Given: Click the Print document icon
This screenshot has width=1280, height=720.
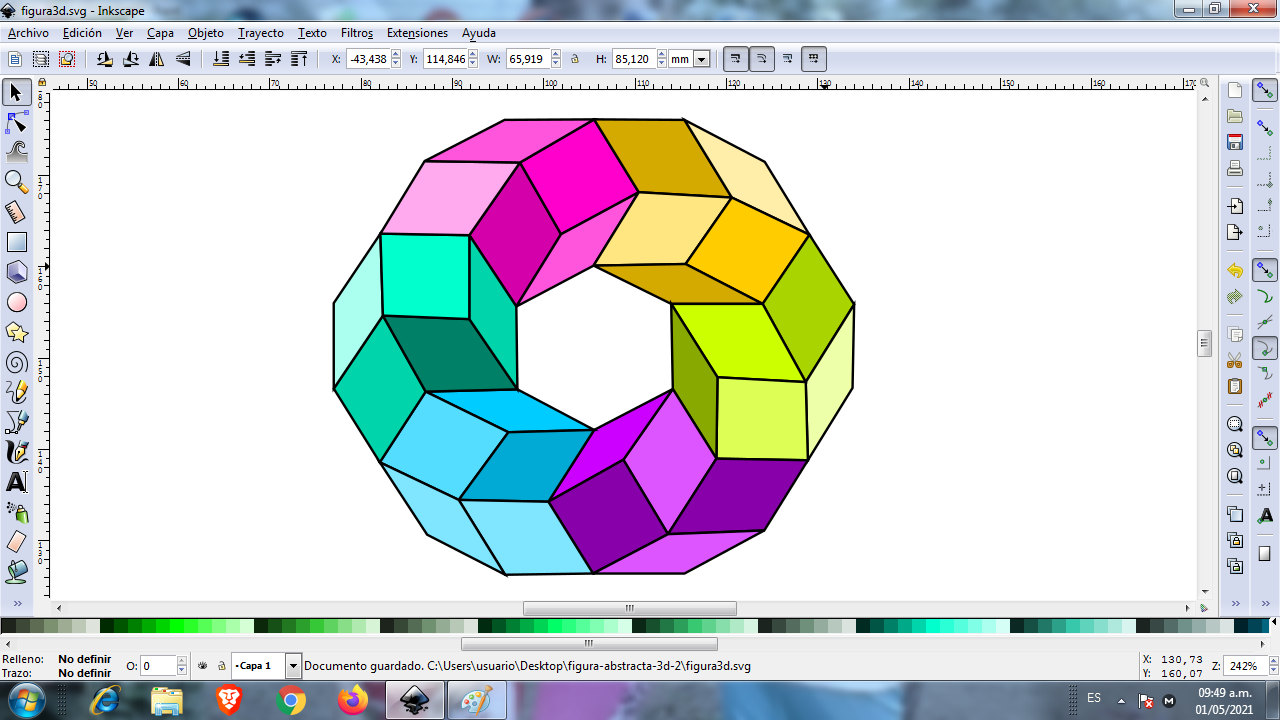Looking at the screenshot, I should coord(1235,168).
